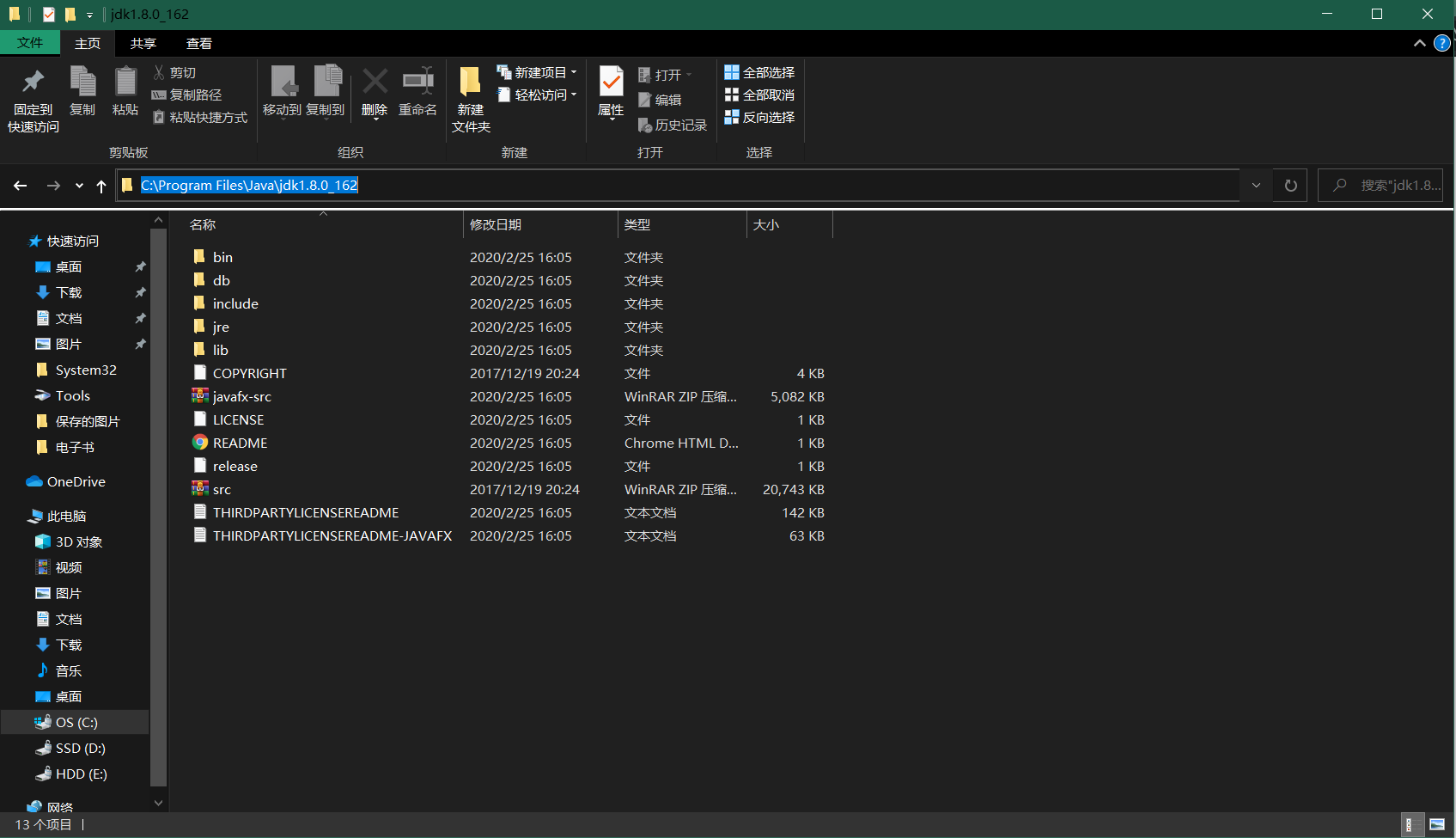
Task: Click the Cut (剪切) scissors icon
Action: pos(159,73)
